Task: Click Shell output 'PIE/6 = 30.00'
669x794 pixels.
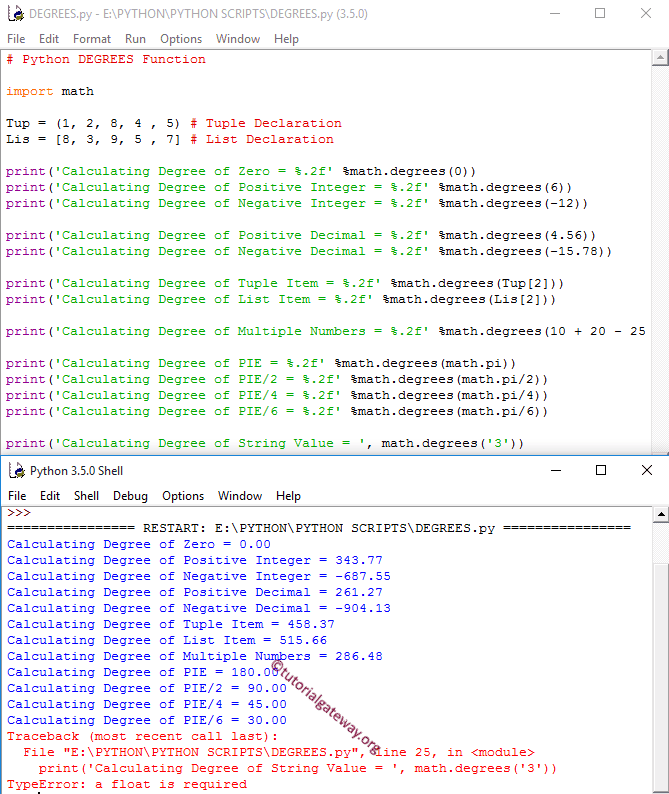Action: pos(147,721)
